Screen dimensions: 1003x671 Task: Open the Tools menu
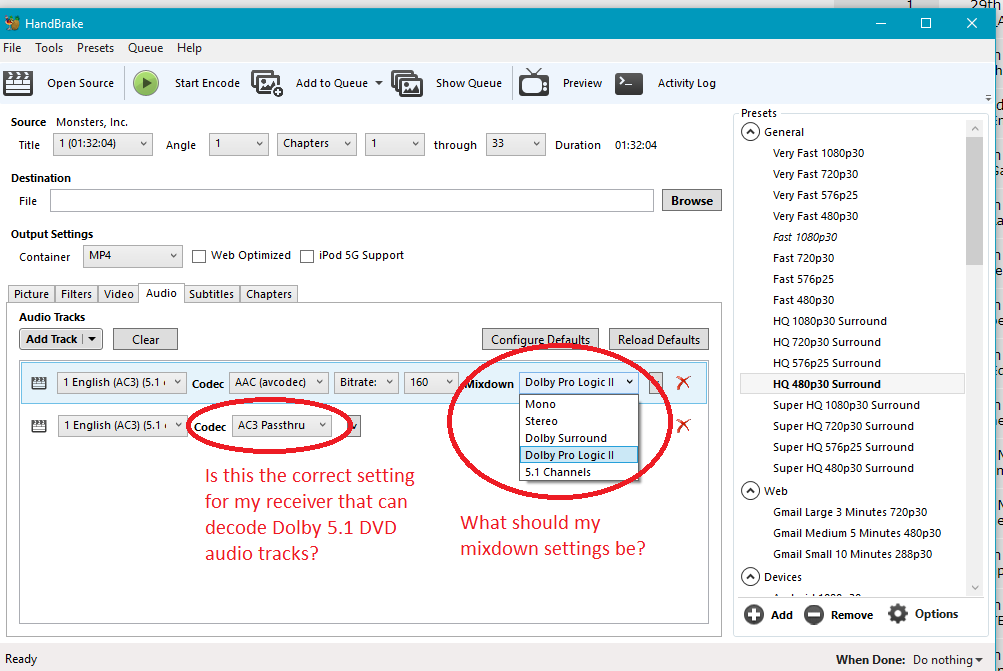click(49, 48)
